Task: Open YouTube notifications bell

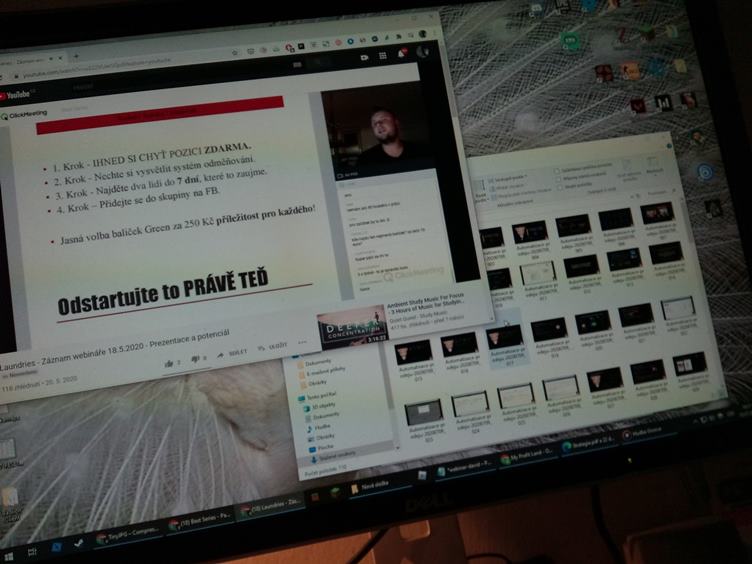Action: pyautogui.click(x=401, y=53)
